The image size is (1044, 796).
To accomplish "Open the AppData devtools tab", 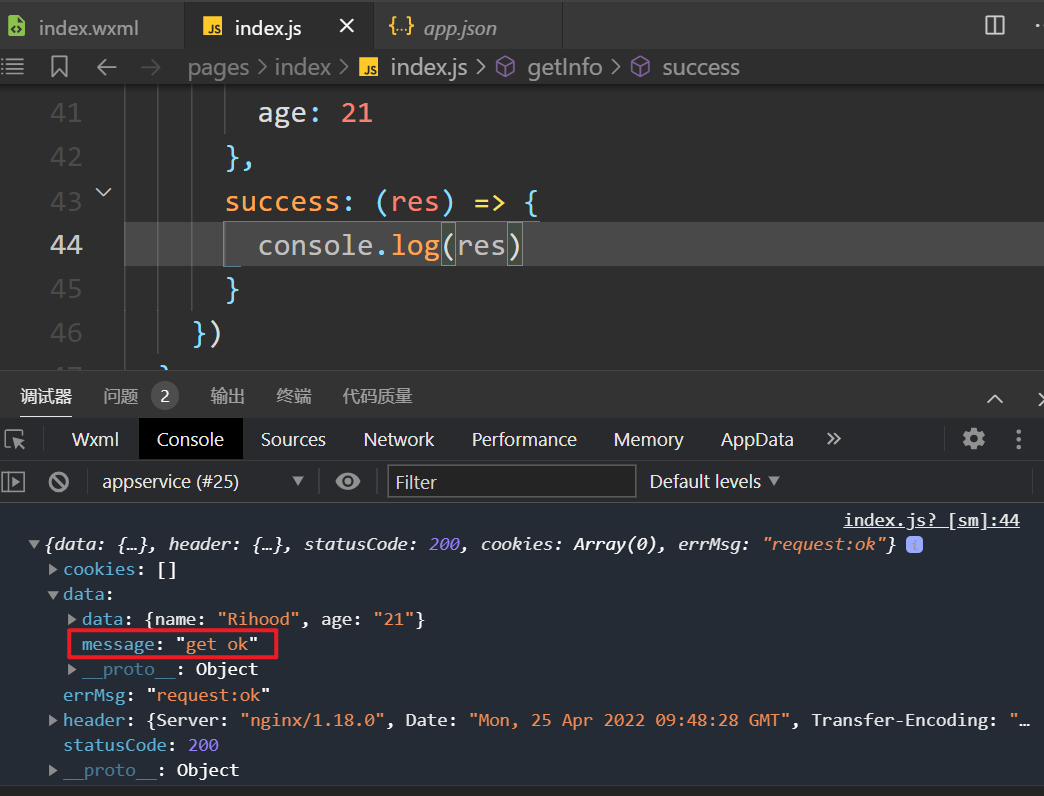I will point(757,440).
